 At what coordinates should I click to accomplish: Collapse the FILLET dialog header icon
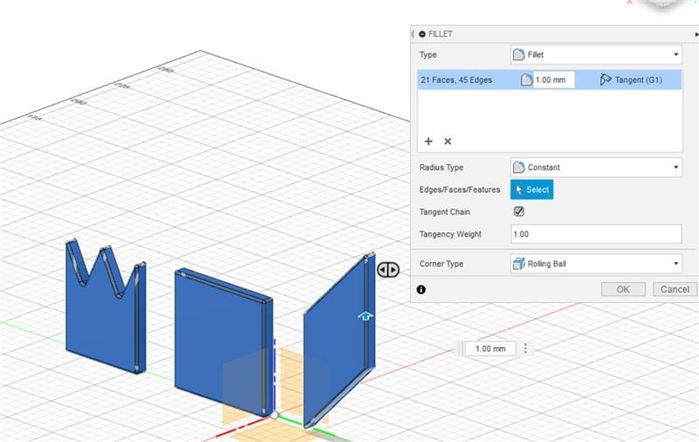click(422, 34)
